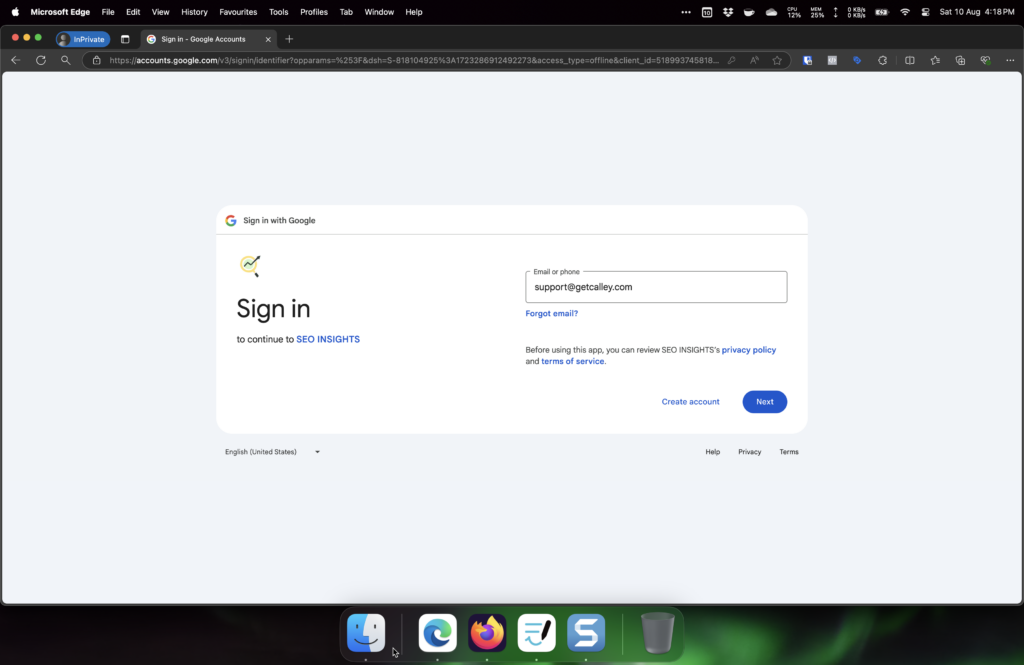Click the Google G logo in header

231,221
